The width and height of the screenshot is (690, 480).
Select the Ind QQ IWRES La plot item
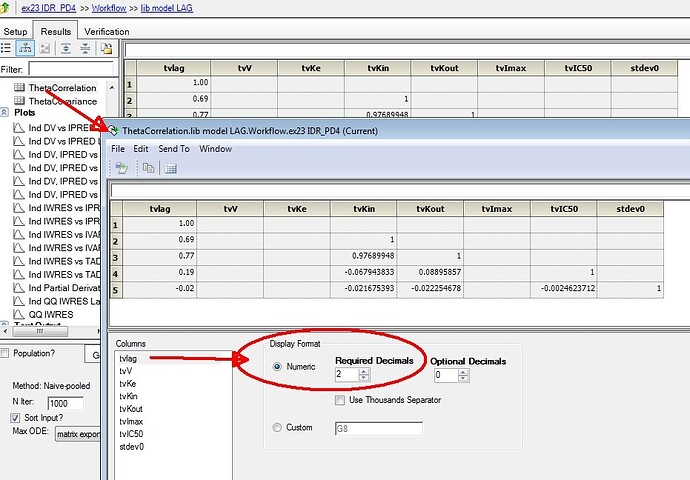[x=64, y=301]
